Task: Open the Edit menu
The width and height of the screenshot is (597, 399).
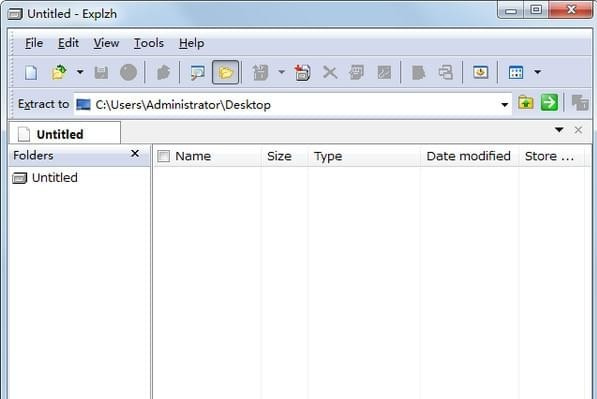Action: pyautogui.click(x=69, y=43)
